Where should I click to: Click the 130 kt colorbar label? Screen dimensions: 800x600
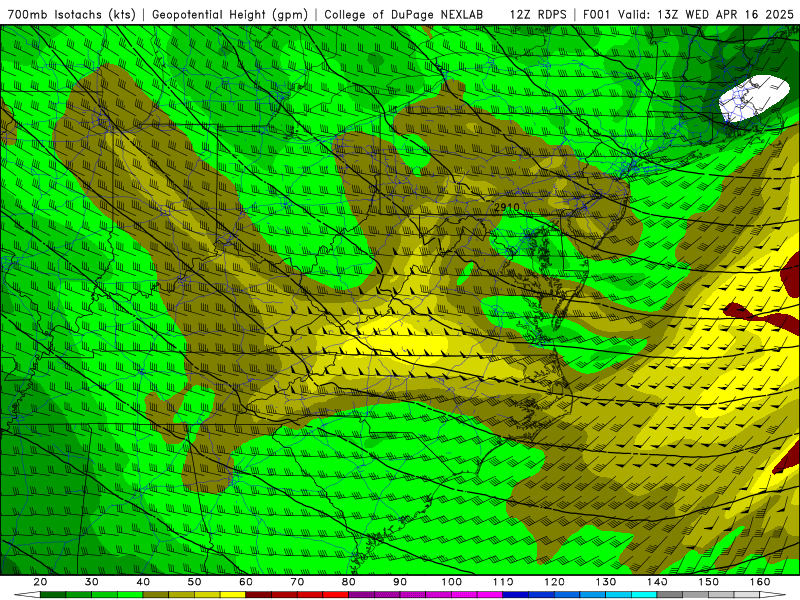[x=606, y=582]
